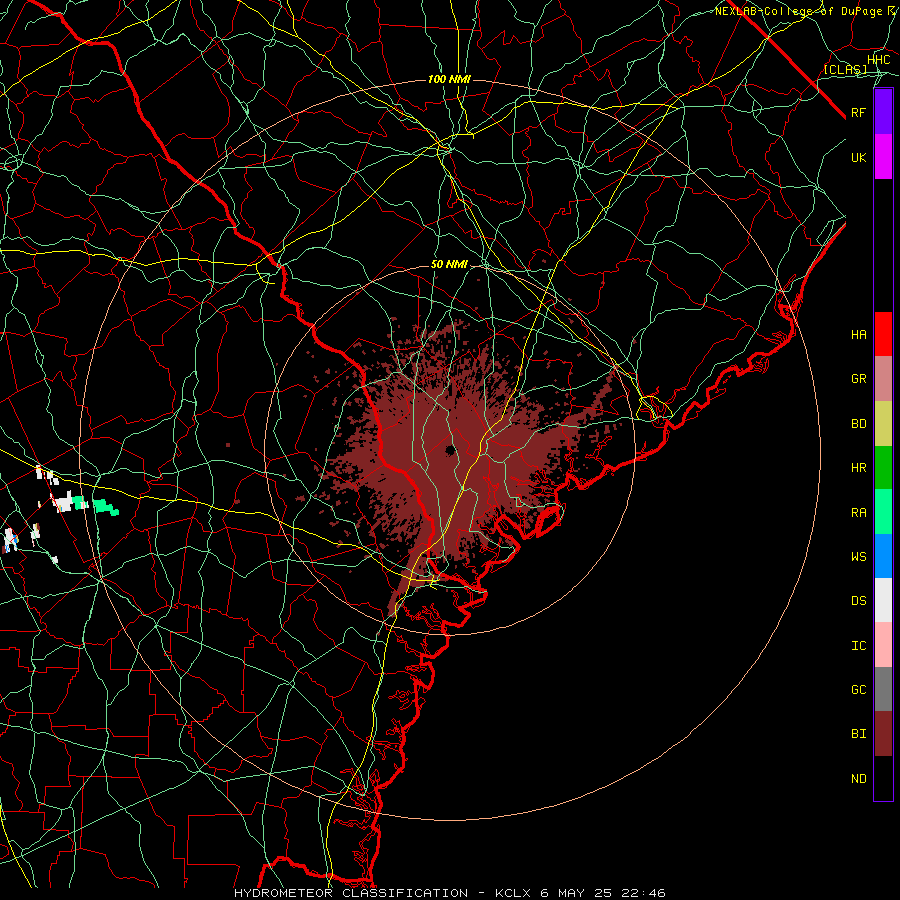This screenshot has height=900, width=900.
Task: Click the IC legend label
Action: (858, 646)
